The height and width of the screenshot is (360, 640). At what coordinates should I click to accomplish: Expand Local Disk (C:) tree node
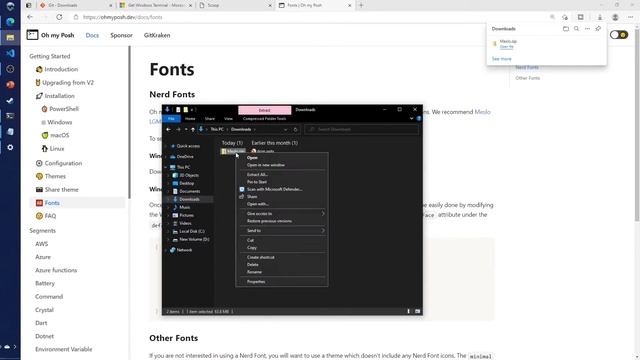(169, 231)
